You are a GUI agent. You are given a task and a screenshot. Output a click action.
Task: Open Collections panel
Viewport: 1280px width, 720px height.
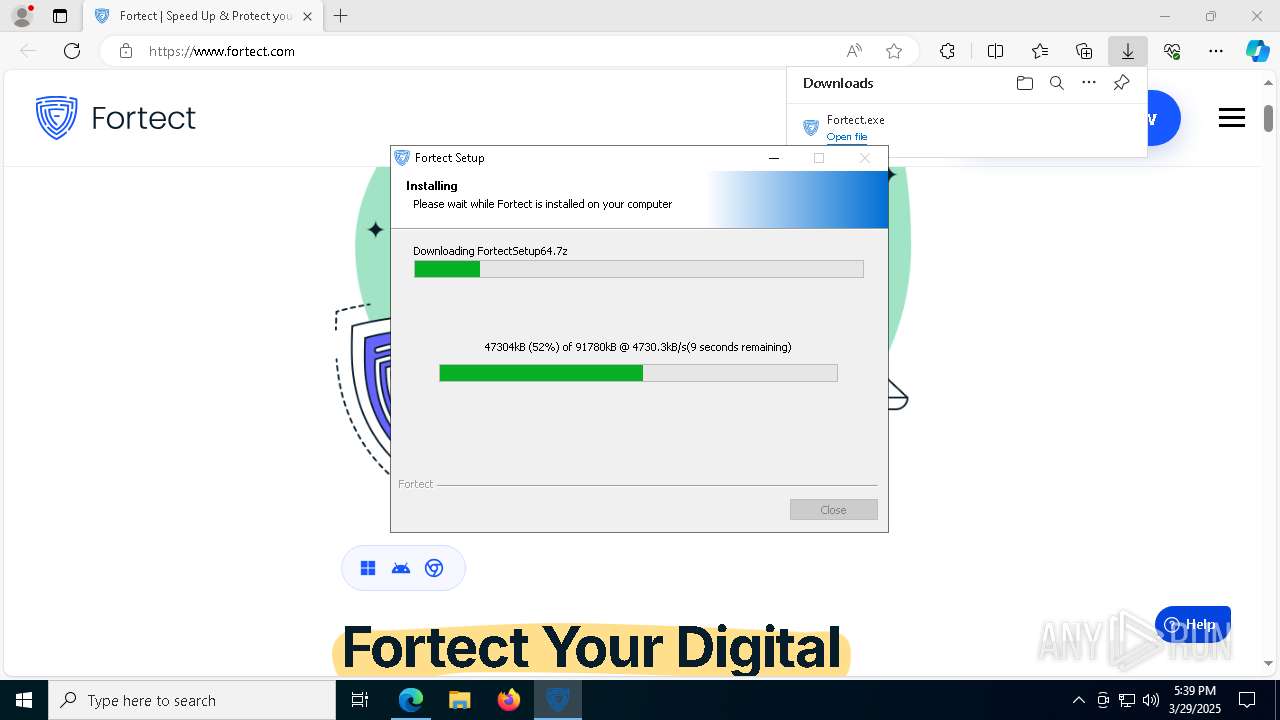pos(1084,51)
